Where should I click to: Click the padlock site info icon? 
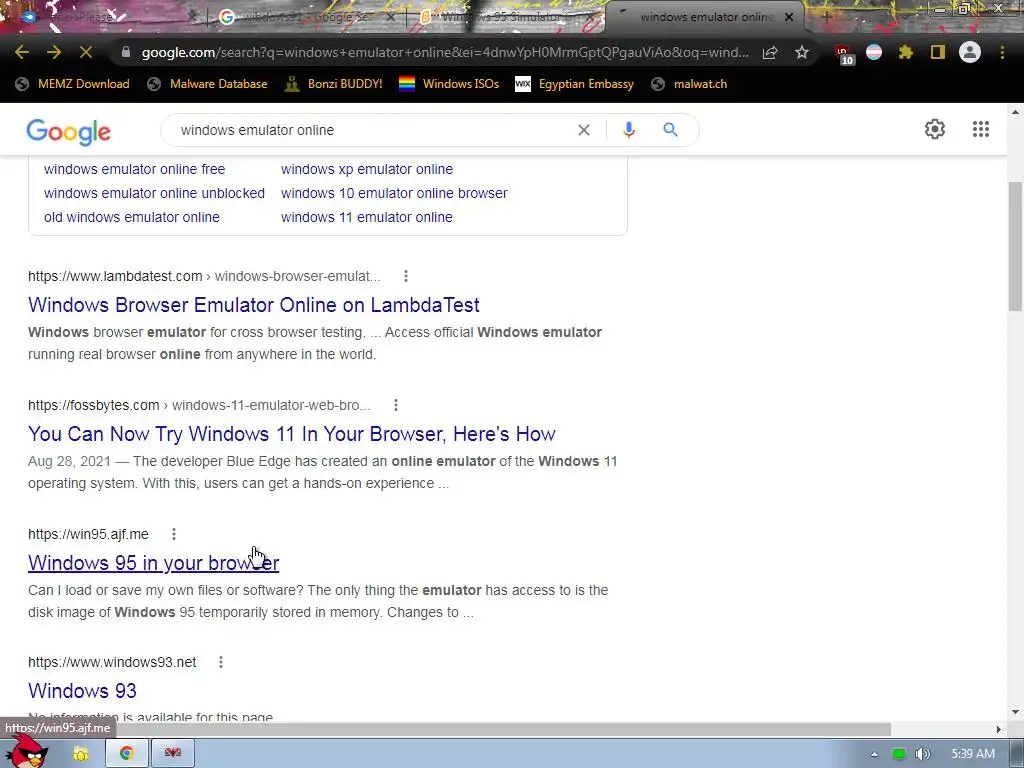coord(126,52)
